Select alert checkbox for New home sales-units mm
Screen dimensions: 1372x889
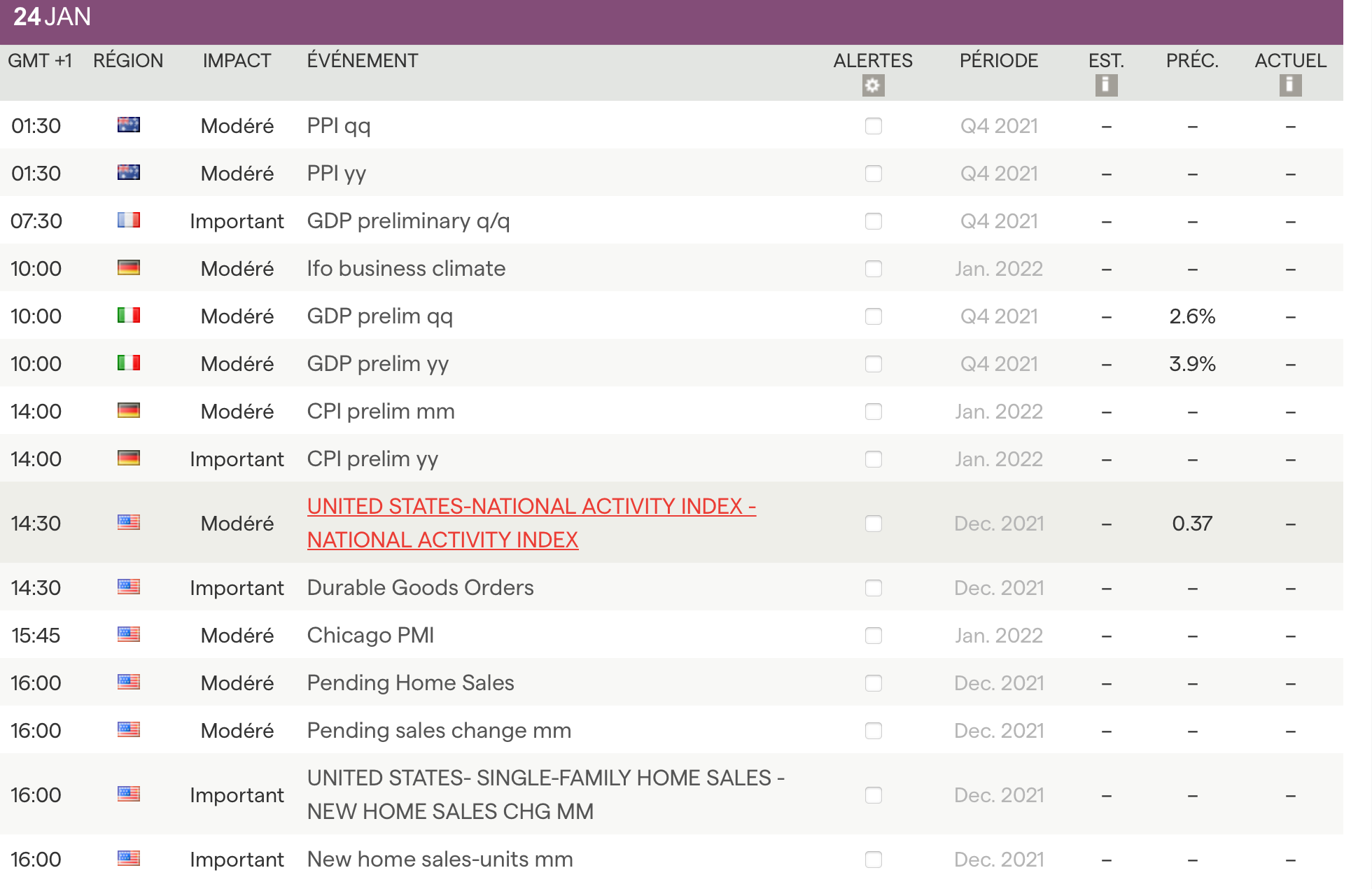click(x=873, y=860)
